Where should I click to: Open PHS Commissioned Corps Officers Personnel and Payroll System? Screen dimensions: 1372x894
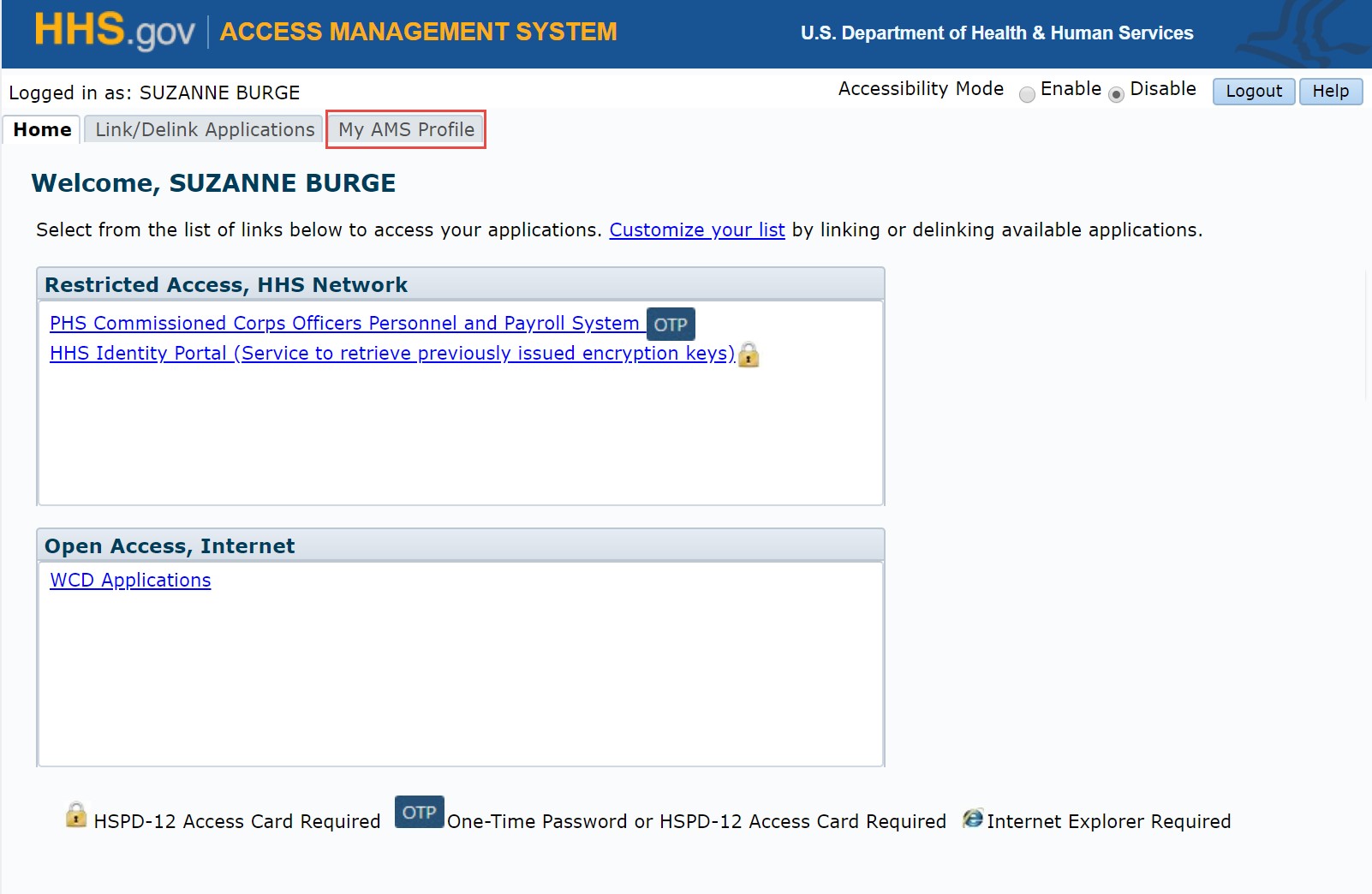click(344, 323)
